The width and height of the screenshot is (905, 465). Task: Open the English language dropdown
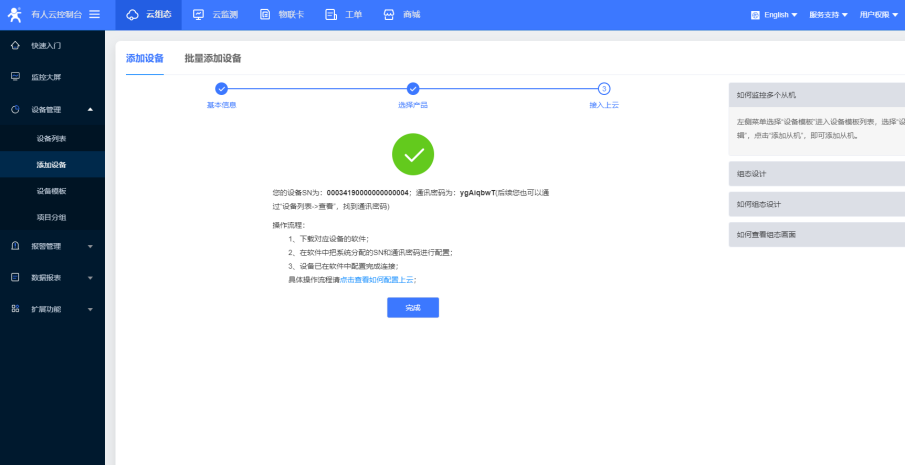775,15
